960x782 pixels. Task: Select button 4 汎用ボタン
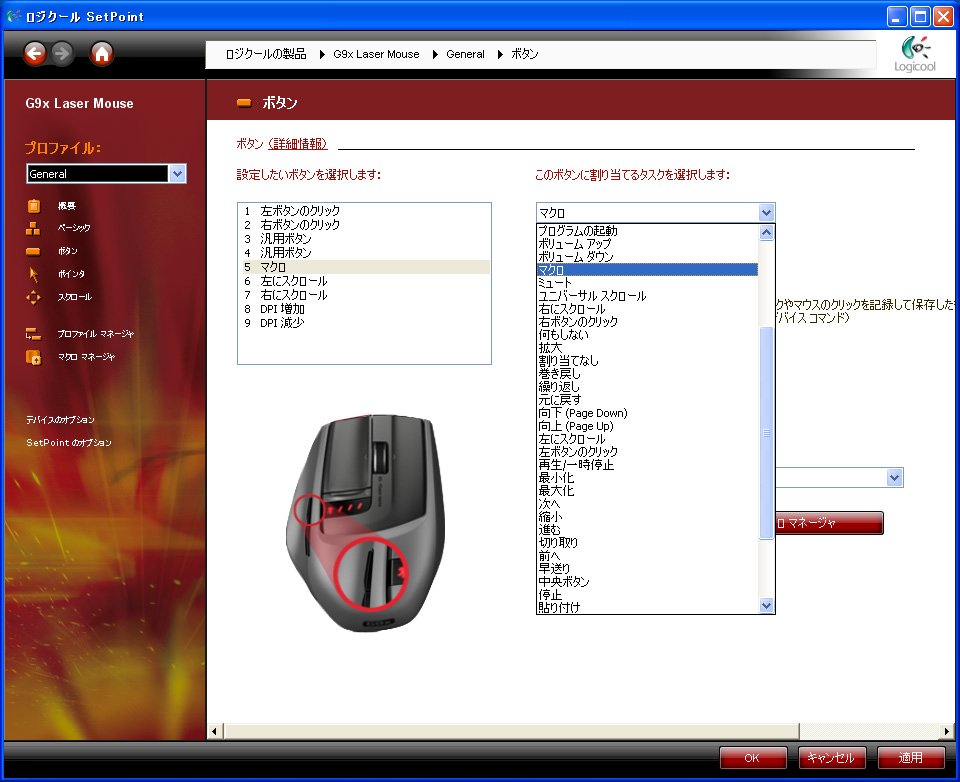365,253
